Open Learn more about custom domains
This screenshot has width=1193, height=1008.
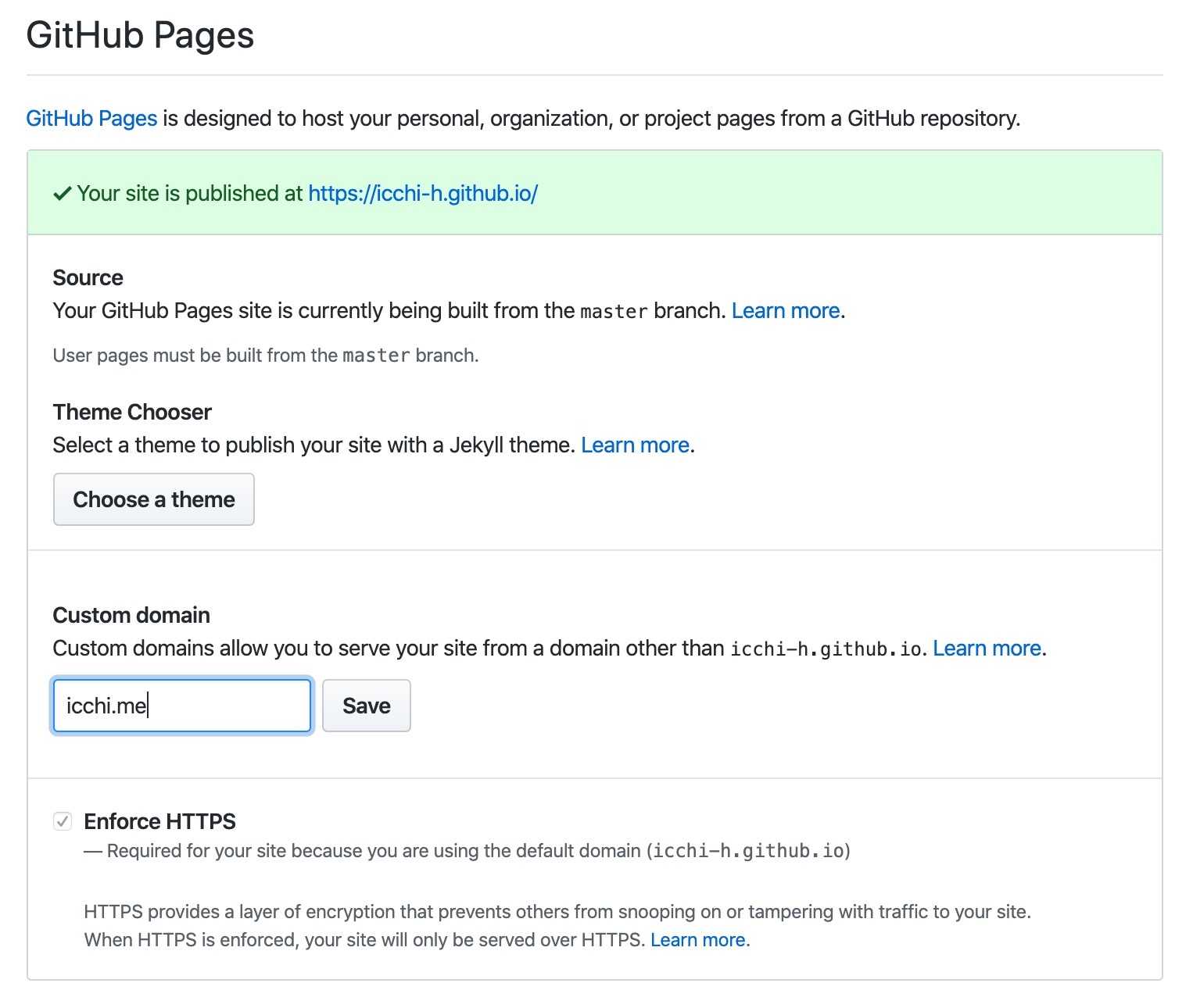click(x=986, y=648)
